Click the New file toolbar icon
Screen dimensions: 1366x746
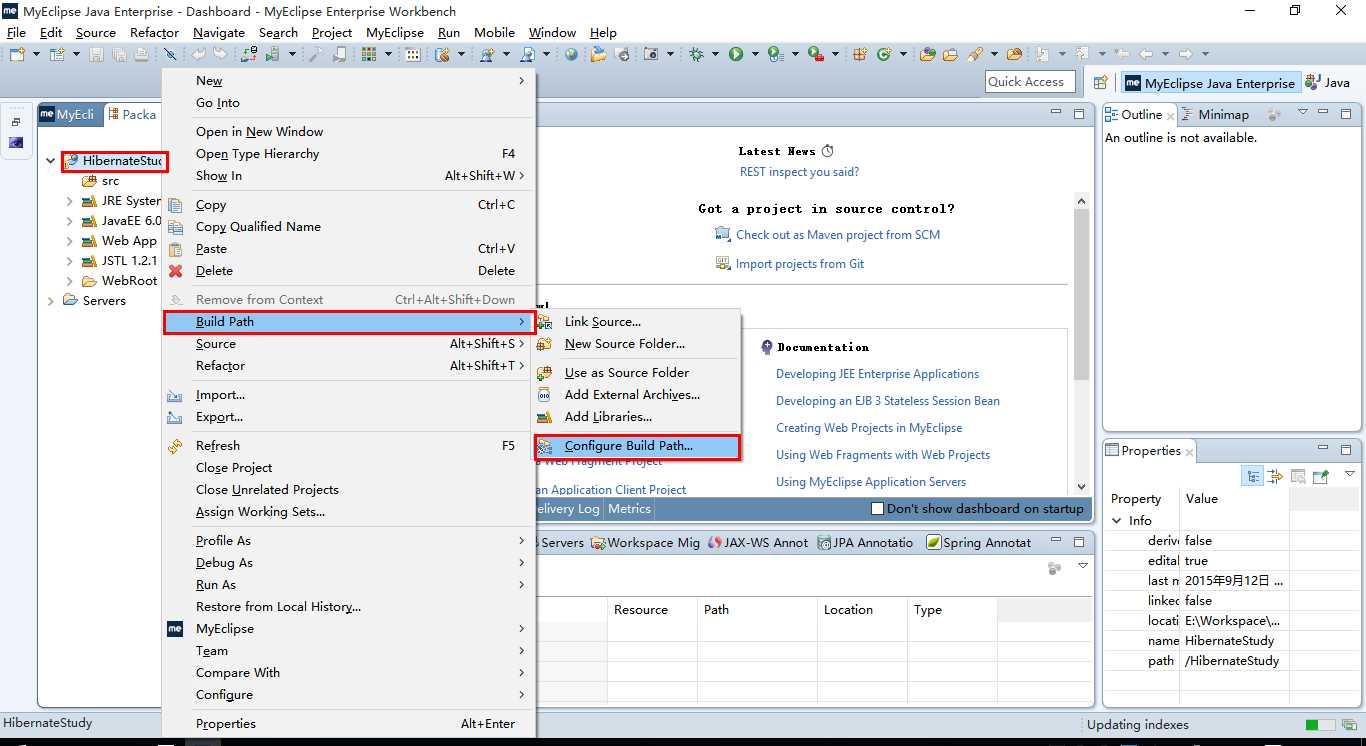[x=17, y=54]
